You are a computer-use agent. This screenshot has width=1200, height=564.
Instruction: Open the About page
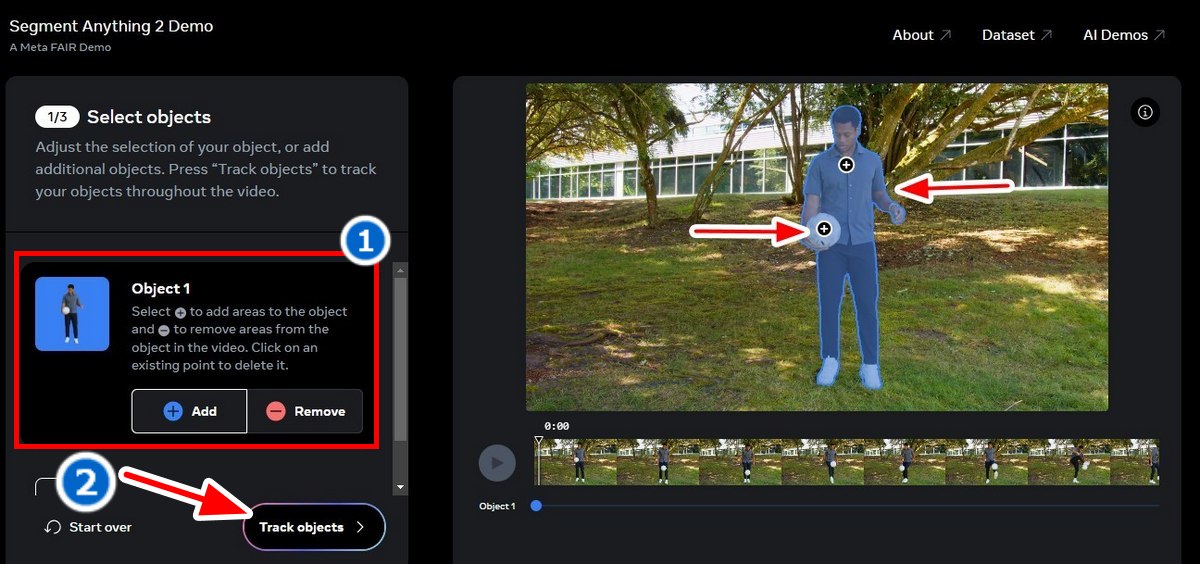(912, 35)
